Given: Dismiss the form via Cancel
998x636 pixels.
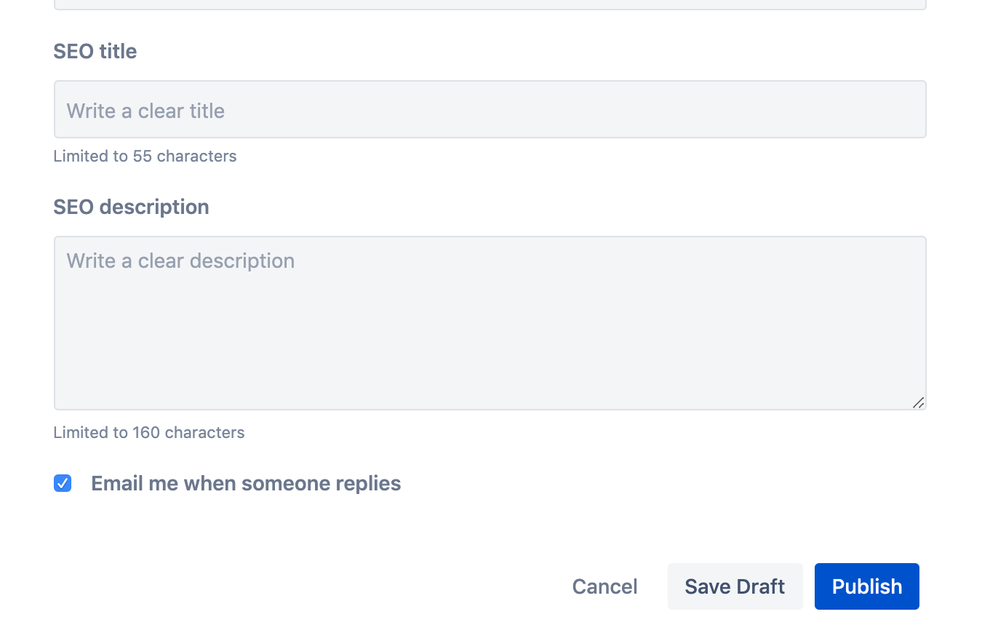Looking at the screenshot, I should [x=604, y=586].
